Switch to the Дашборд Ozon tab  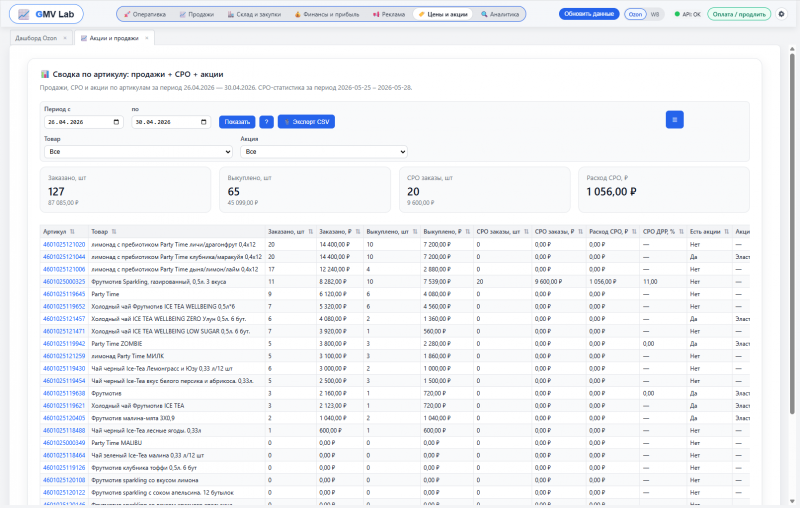tap(36, 38)
